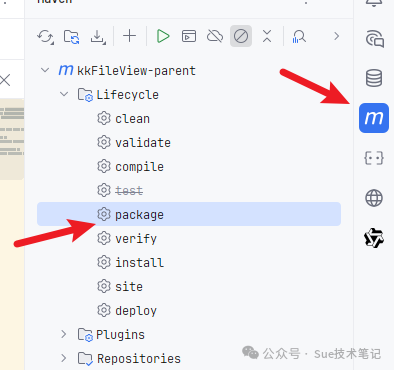Viewport: 394px width, 370px height.
Task: Open the curly braces tool window icon
Action: point(374,158)
